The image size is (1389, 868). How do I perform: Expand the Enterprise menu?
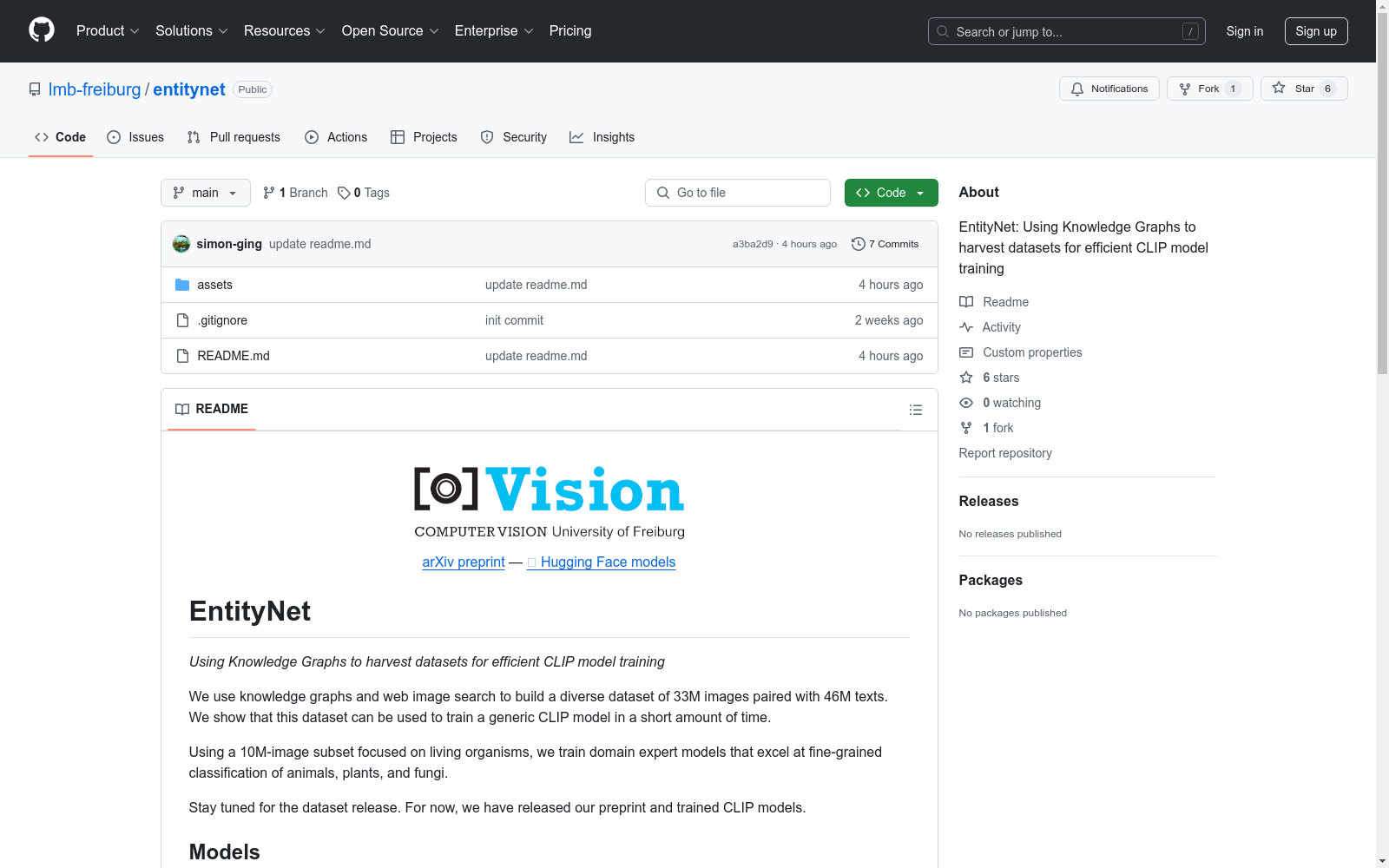(x=494, y=30)
